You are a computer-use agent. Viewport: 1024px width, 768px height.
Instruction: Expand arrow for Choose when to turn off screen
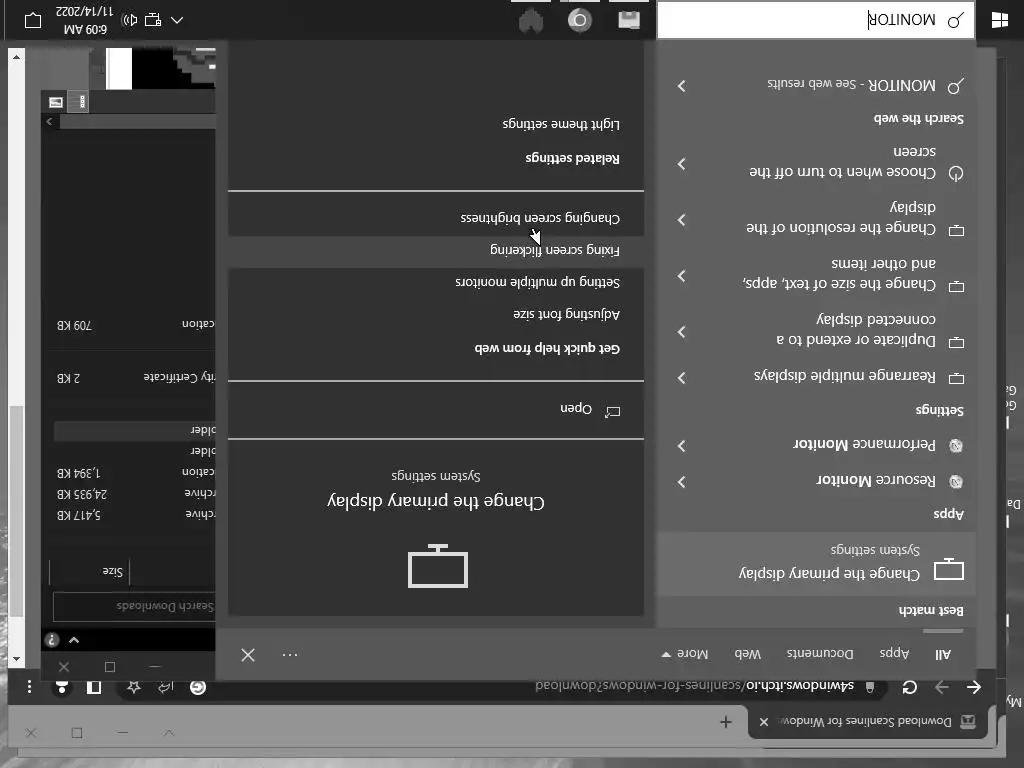tap(682, 163)
